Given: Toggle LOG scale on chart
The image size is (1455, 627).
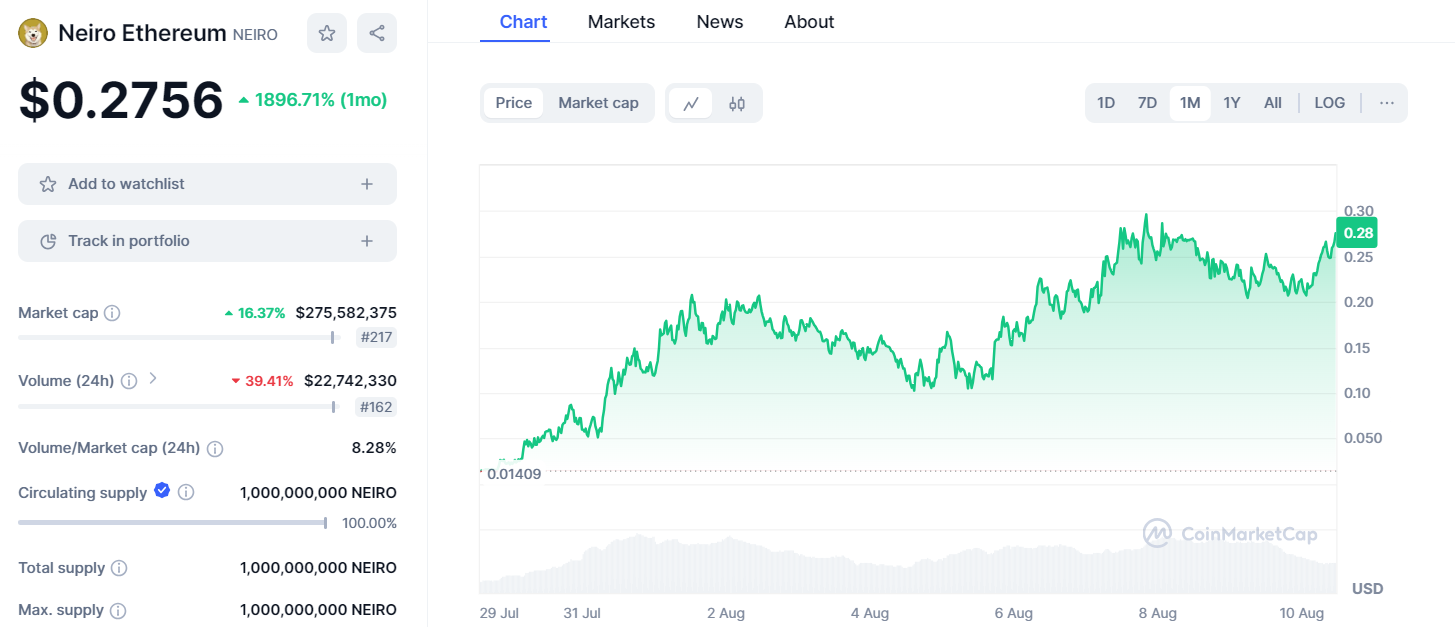Looking at the screenshot, I should pos(1329,103).
